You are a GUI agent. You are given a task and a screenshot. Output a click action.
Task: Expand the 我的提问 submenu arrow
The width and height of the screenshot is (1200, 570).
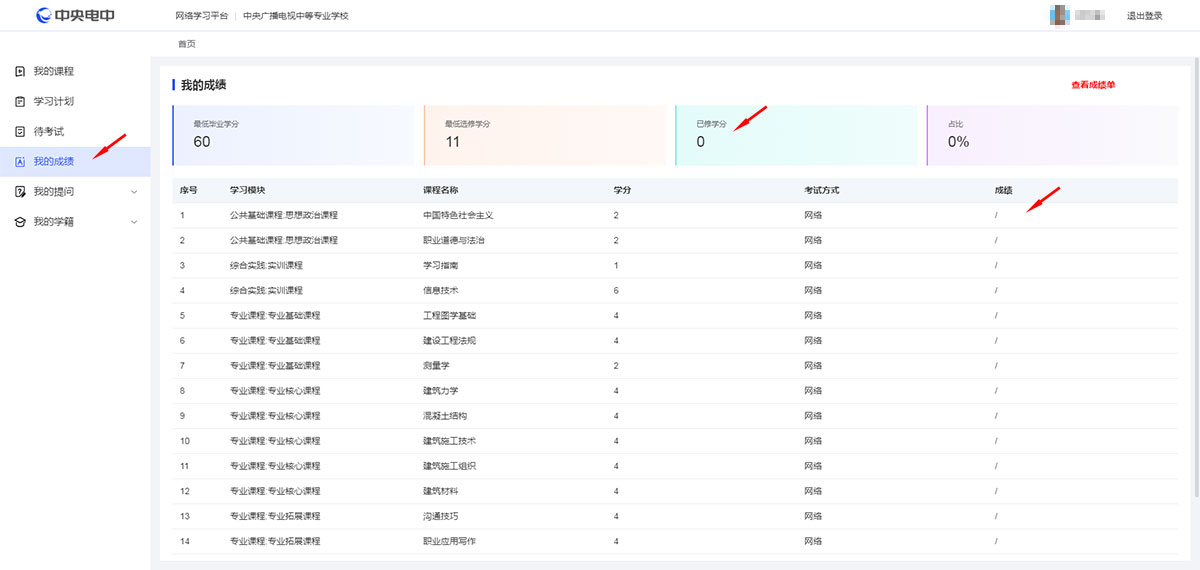pos(134,191)
